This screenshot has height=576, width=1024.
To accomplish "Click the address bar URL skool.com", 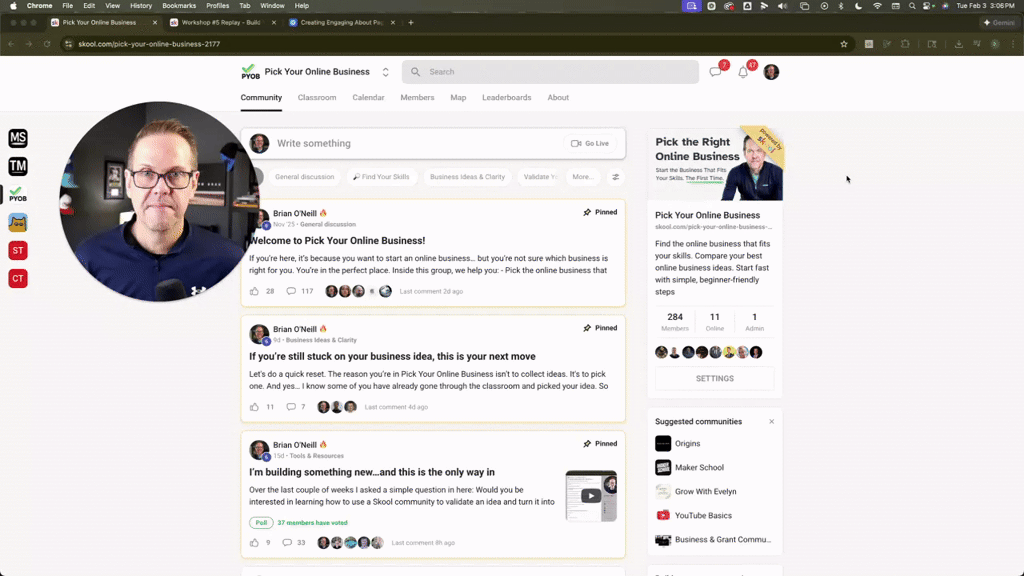I will (149, 44).
